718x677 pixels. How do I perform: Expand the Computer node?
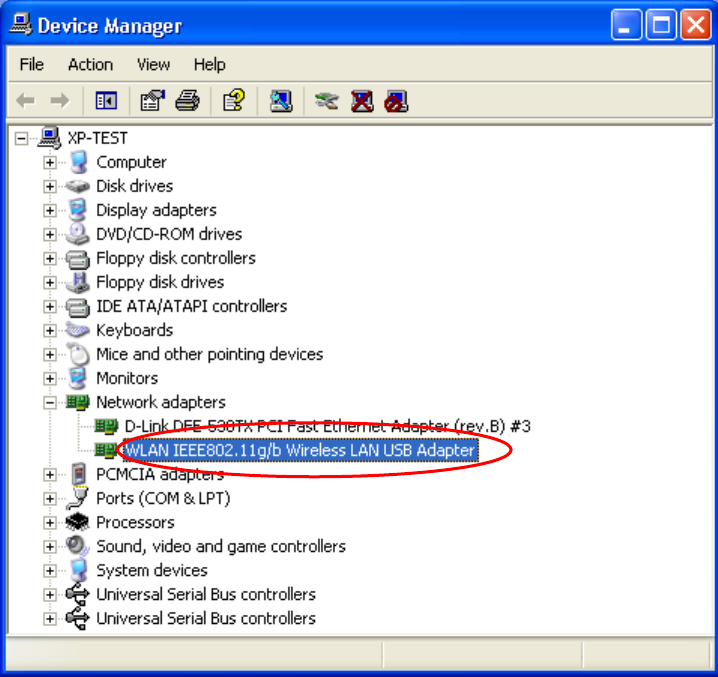49,162
